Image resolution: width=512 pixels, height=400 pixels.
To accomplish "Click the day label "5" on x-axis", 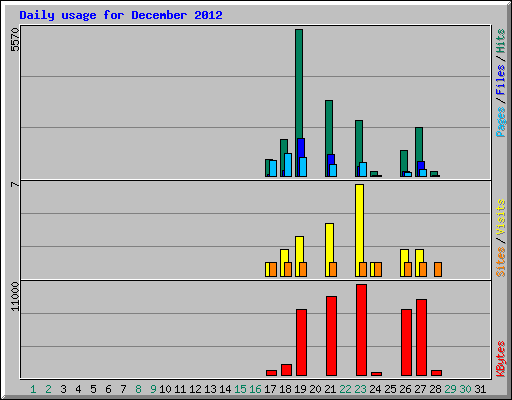I will 93,389.
